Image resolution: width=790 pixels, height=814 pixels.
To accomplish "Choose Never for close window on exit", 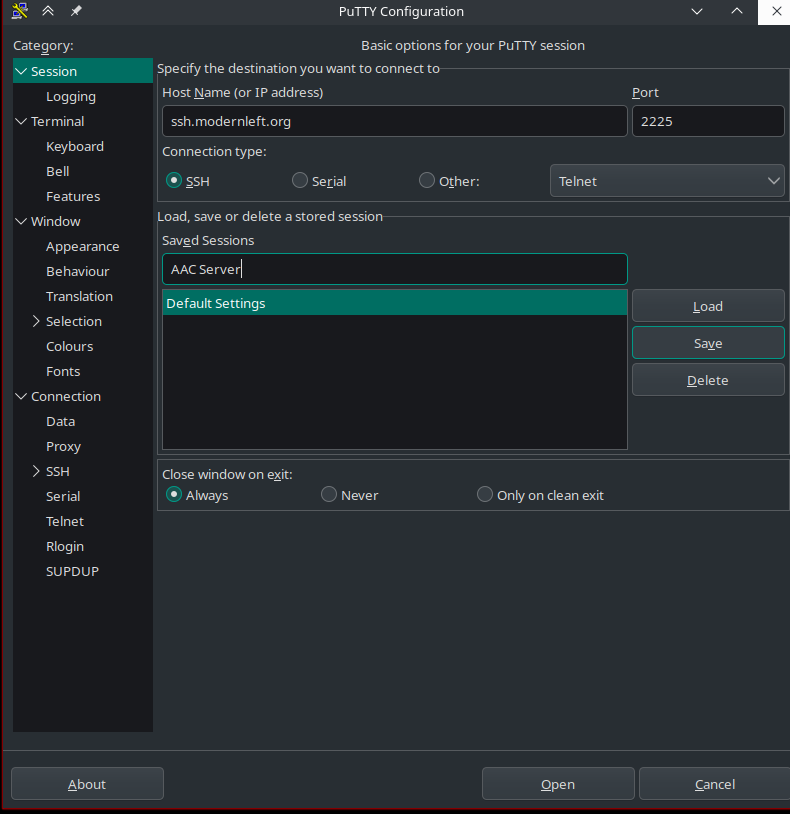I will click(329, 495).
